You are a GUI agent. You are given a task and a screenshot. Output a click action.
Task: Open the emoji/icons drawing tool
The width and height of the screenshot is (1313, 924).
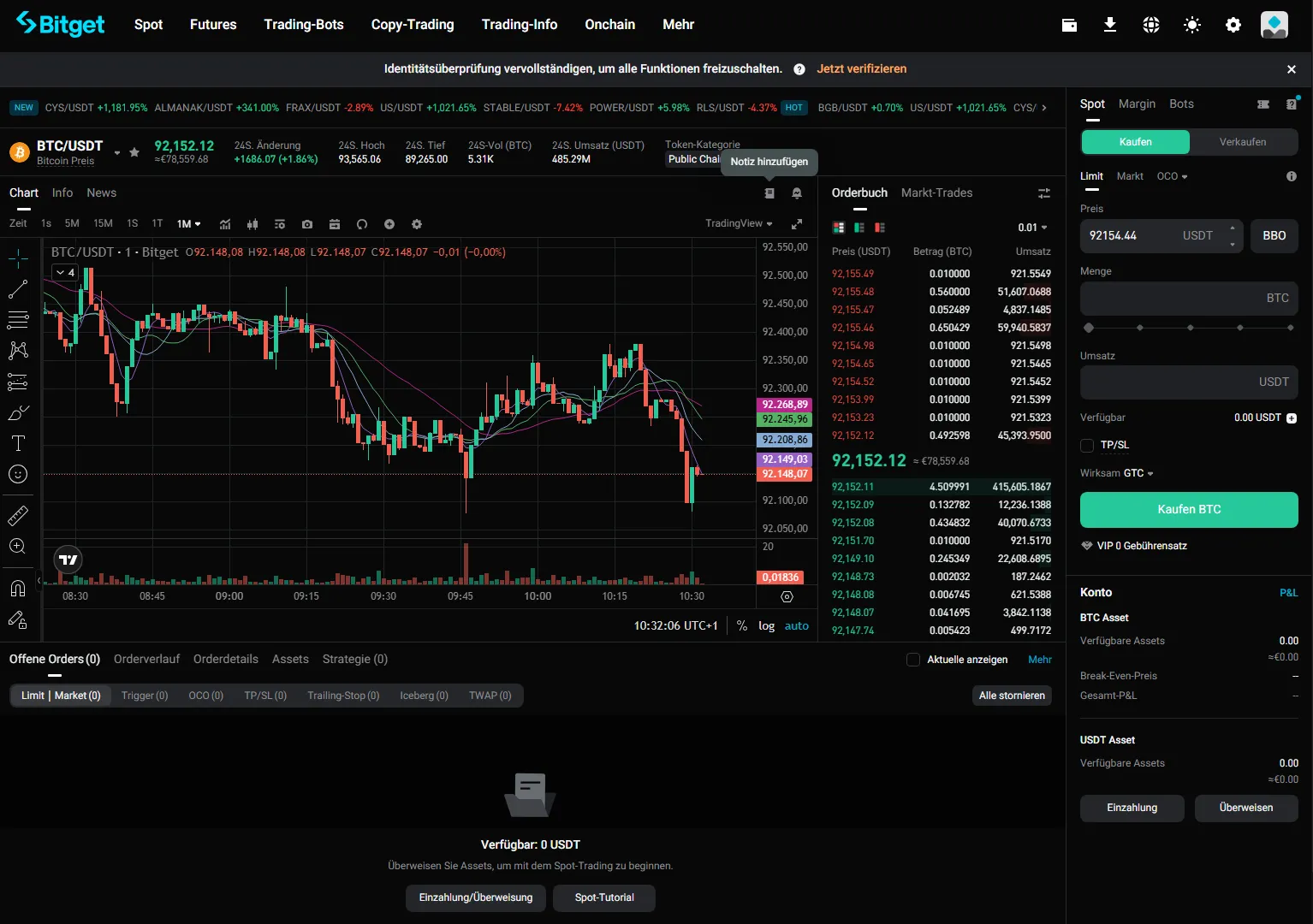tap(18, 474)
